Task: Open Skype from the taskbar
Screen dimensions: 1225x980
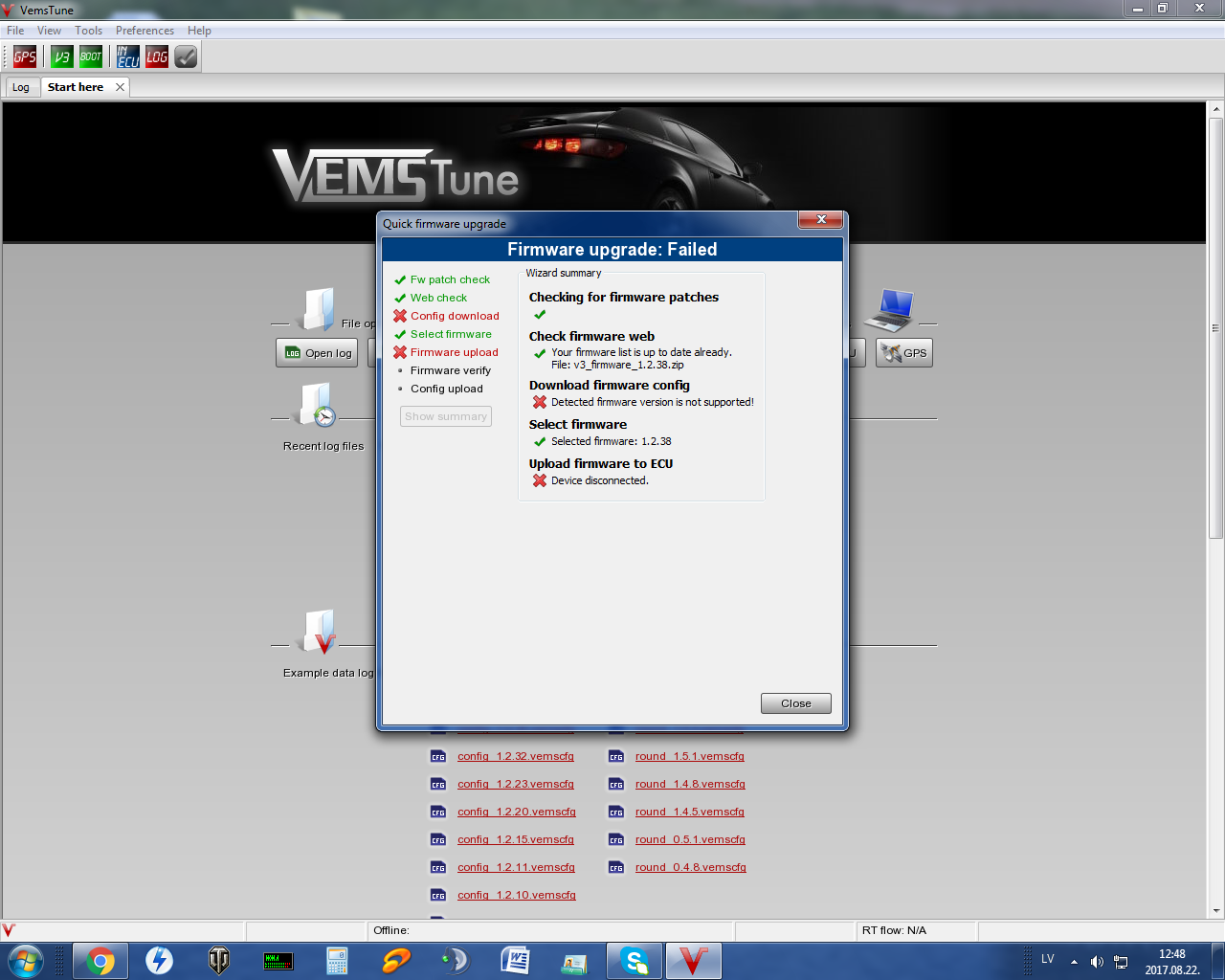Action: (635, 961)
